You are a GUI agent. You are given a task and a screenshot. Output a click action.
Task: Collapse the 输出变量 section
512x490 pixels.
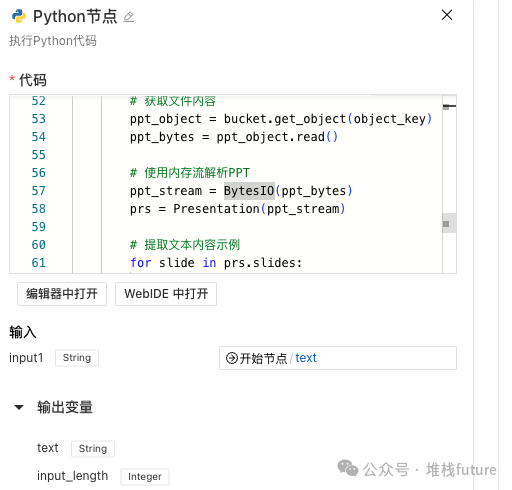(19, 407)
